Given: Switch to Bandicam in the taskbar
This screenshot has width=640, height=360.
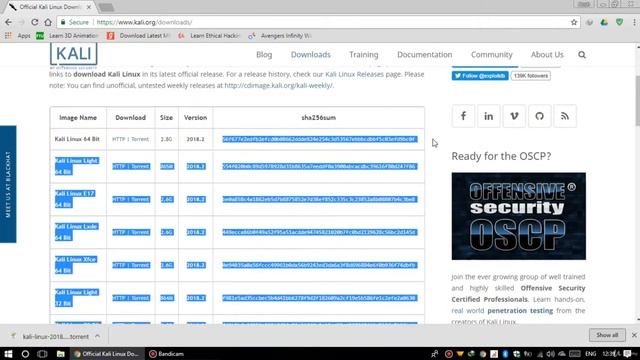Looking at the screenshot, I should [167, 354].
